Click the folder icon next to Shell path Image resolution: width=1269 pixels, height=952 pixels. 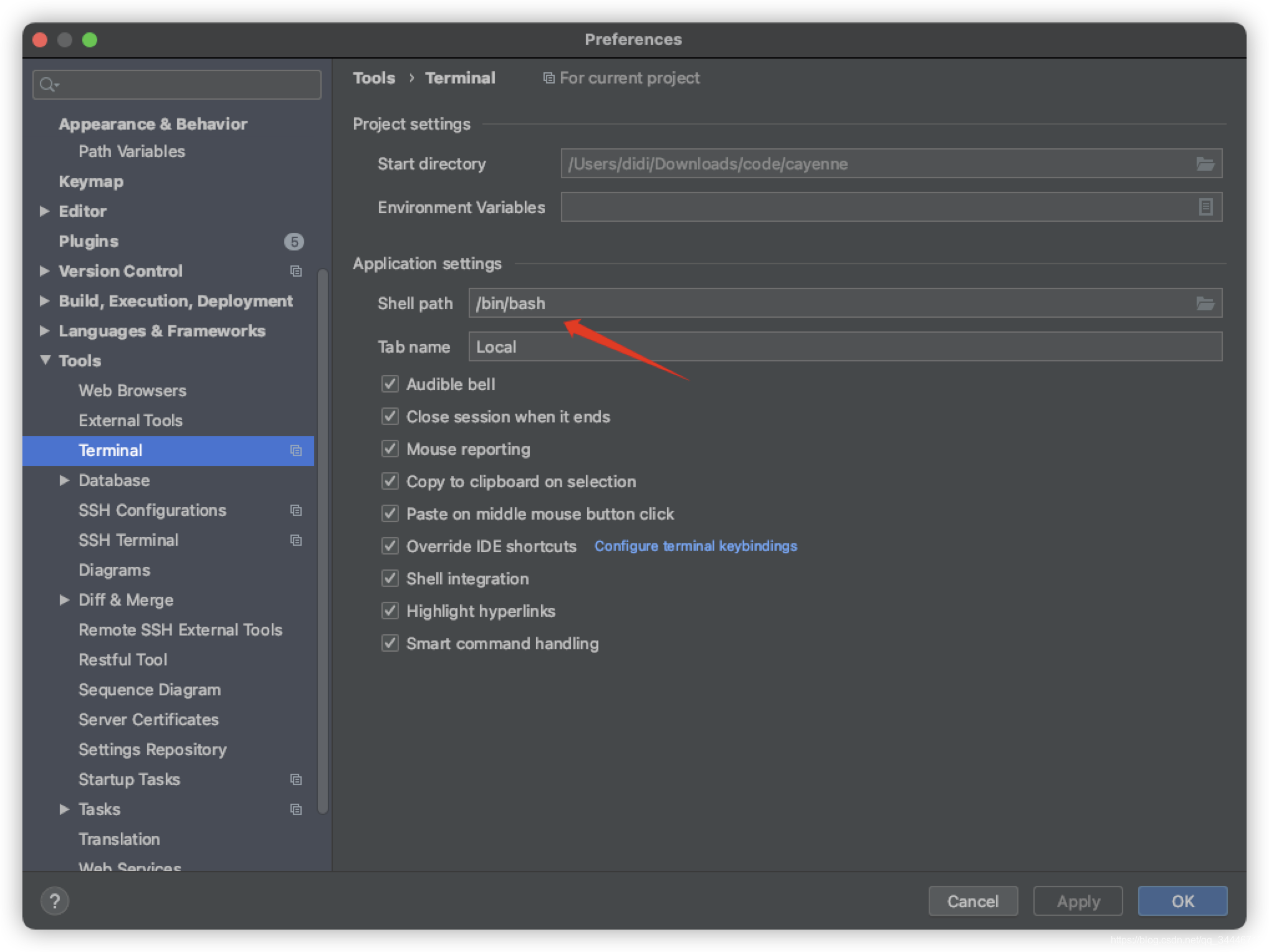coord(1206,304)
